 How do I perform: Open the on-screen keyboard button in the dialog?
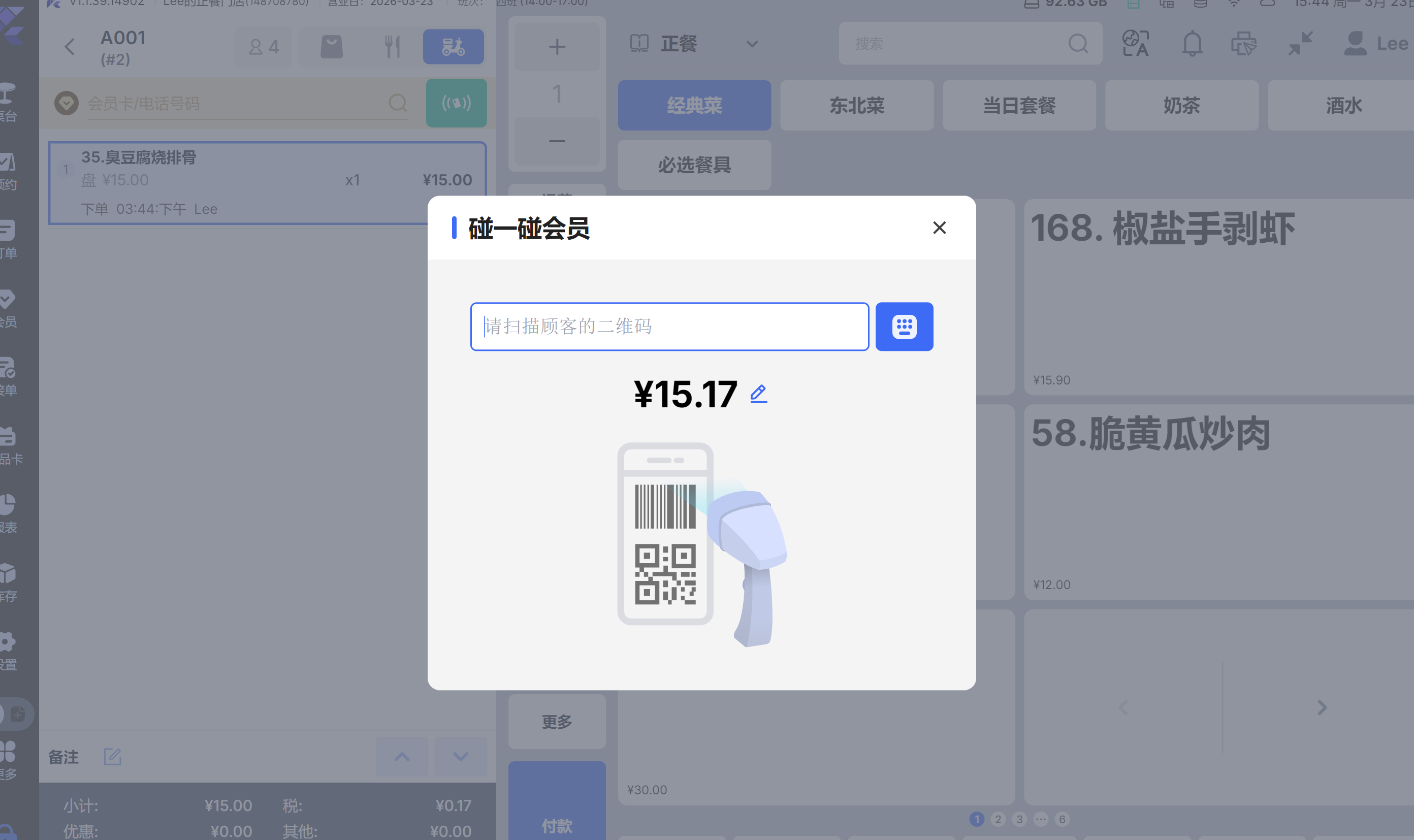tap(904, 327)
